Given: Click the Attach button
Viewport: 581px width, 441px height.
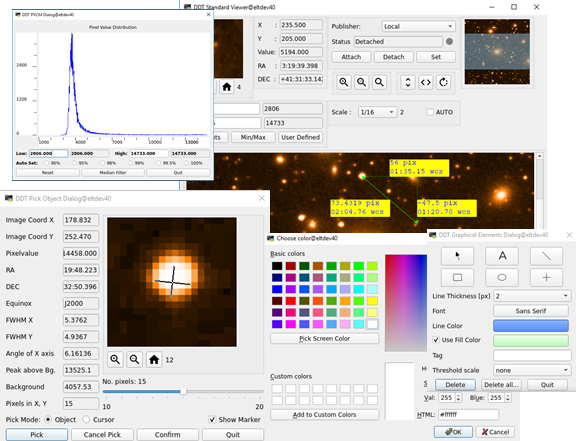Looking at the screenshot, I should (x=351, y=57).
